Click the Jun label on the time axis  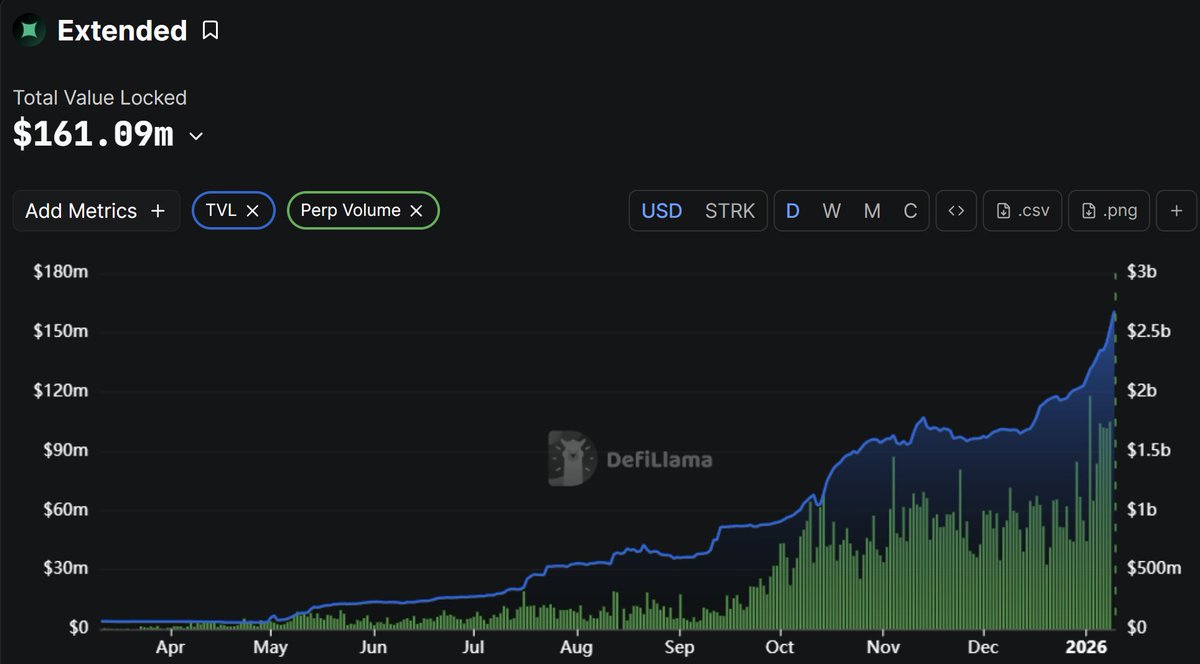click(x=373, y=647)
